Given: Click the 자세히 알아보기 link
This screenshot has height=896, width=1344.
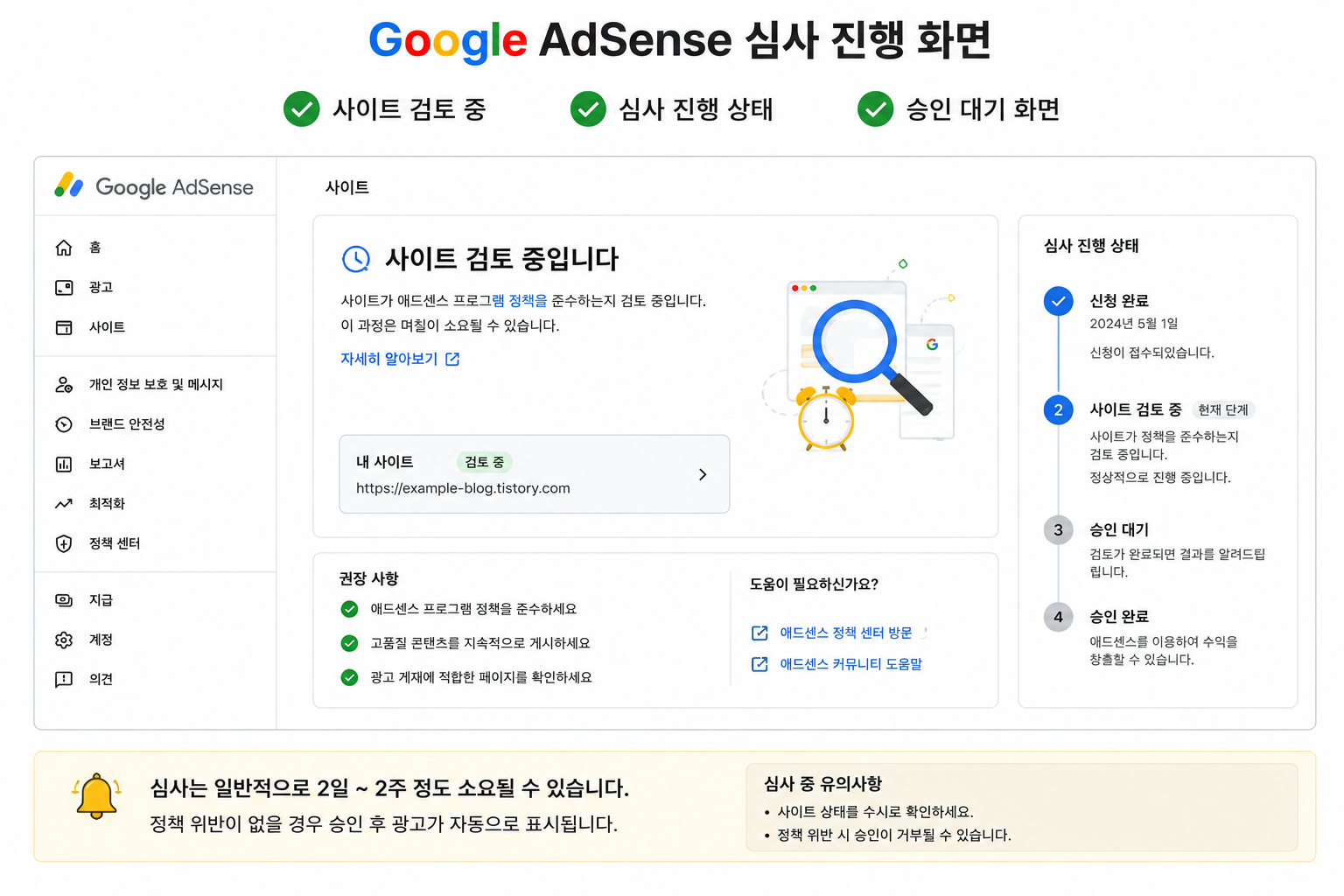Looking at the screenshot, I should (389, 359).
